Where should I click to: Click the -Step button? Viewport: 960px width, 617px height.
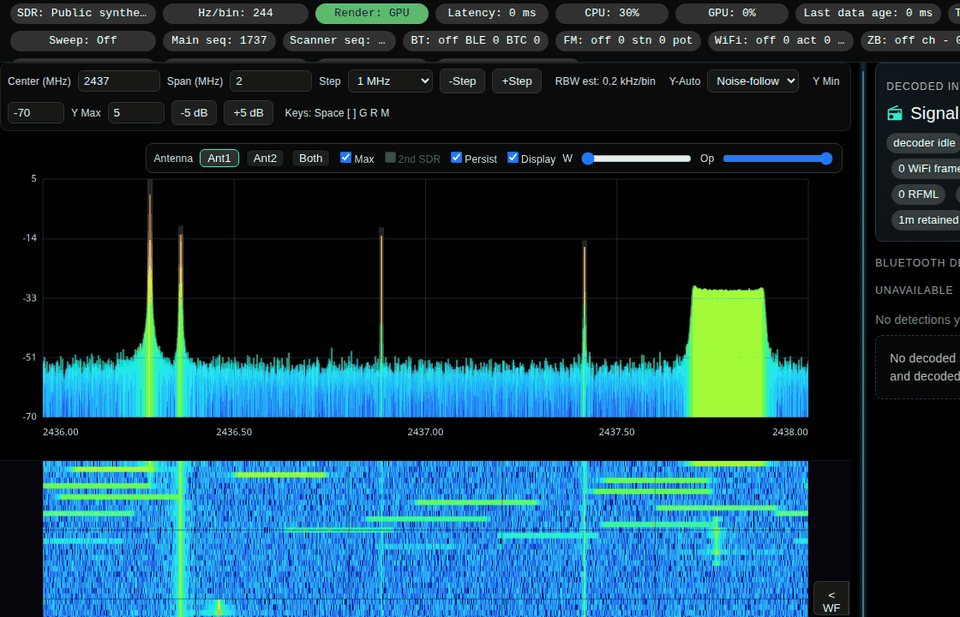click(462, 81)
